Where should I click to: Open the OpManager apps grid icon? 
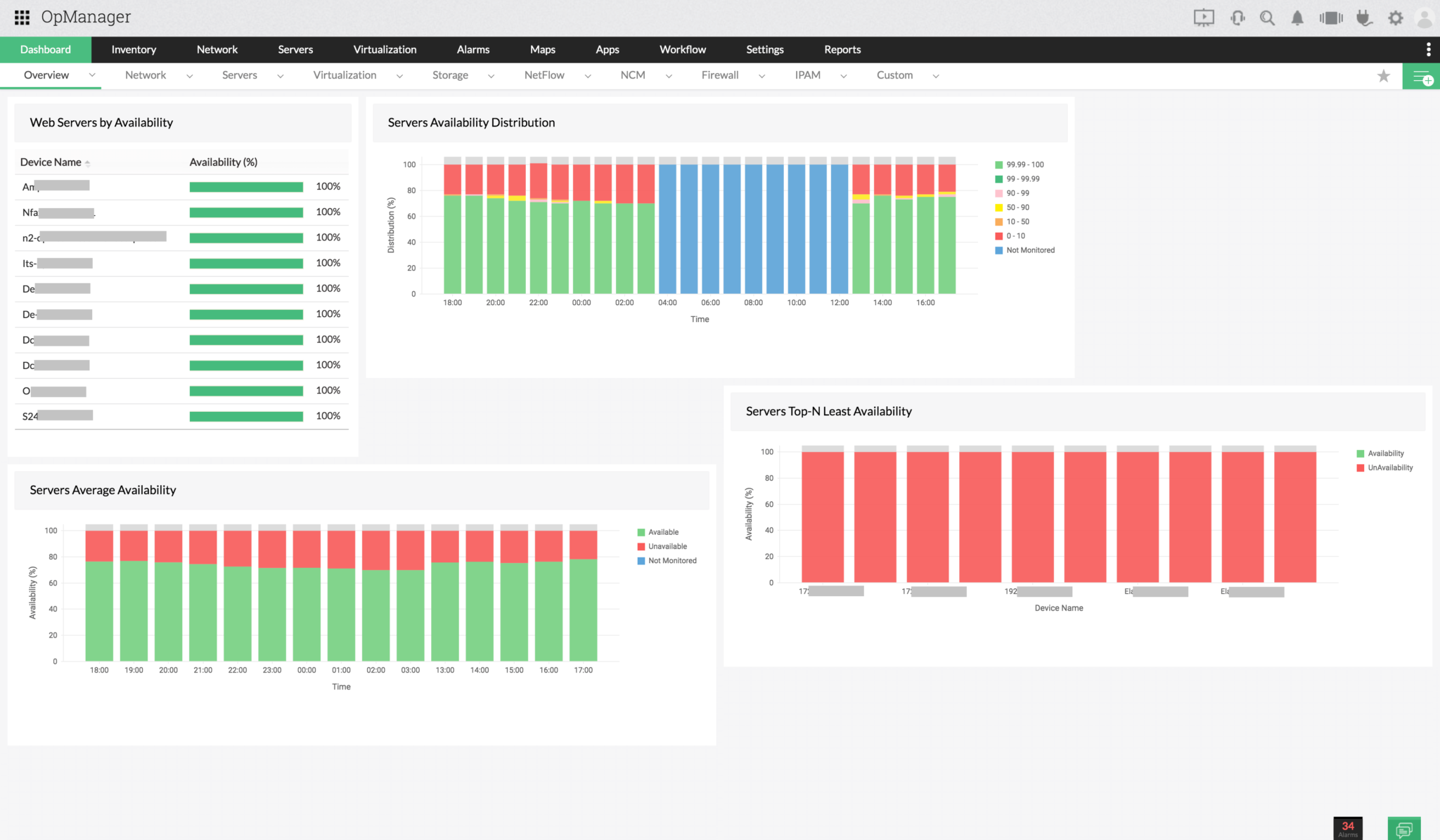tap(22, 17)
